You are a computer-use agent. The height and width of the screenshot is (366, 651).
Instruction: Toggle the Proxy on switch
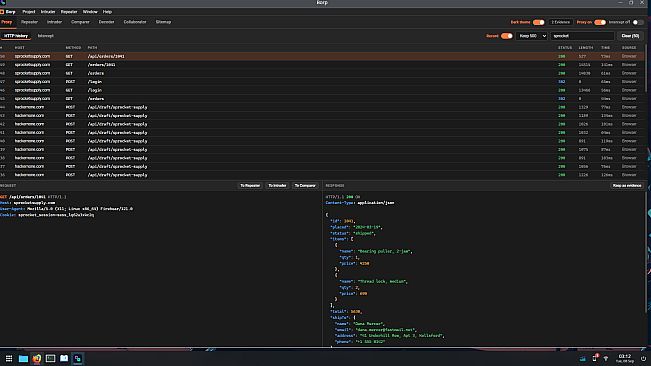pos(600,22)
